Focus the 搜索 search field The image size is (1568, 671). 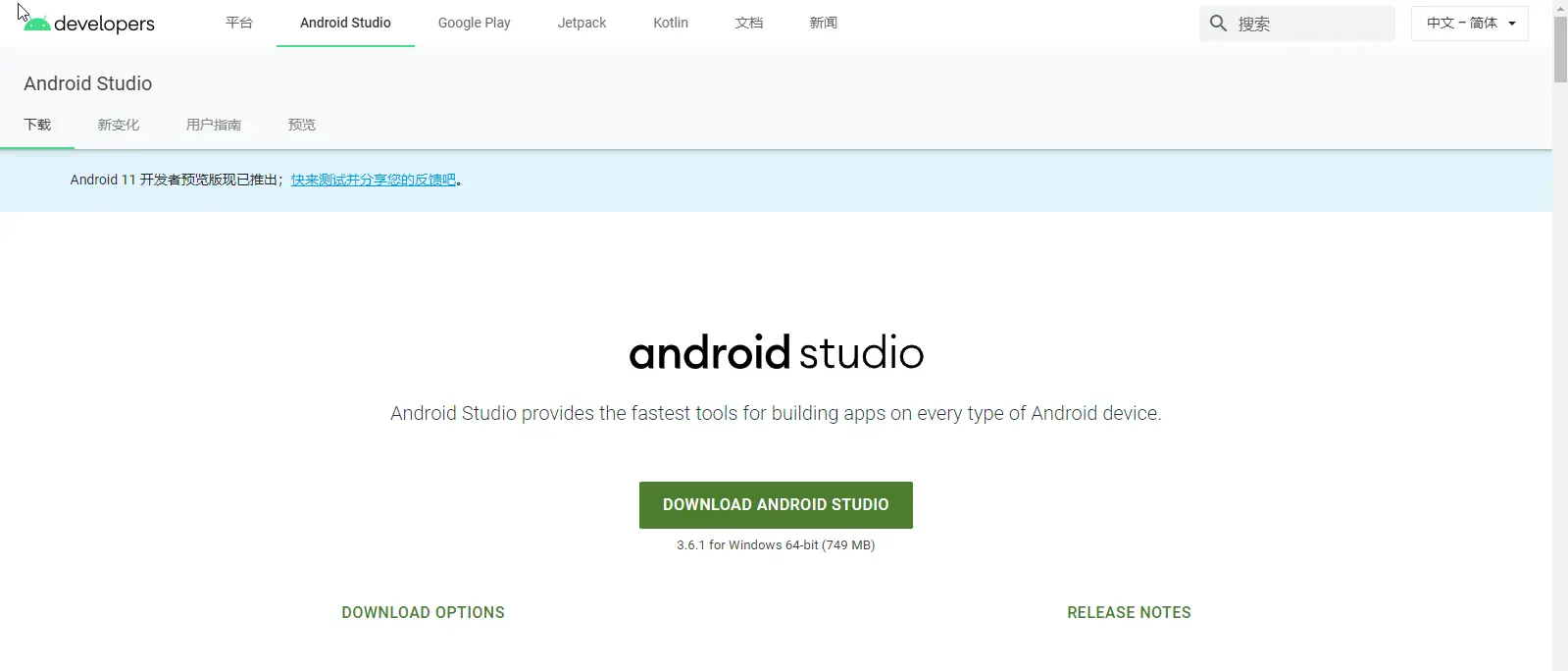[x=1296, y=24]
